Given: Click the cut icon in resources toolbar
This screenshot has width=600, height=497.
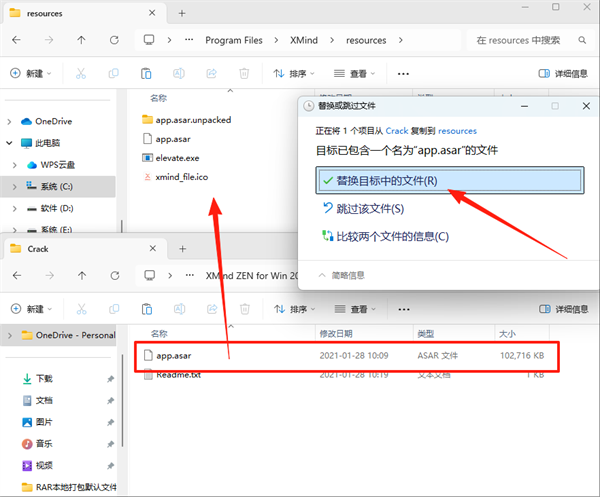Looking at the screenshot, I should [x=81, y=73].
